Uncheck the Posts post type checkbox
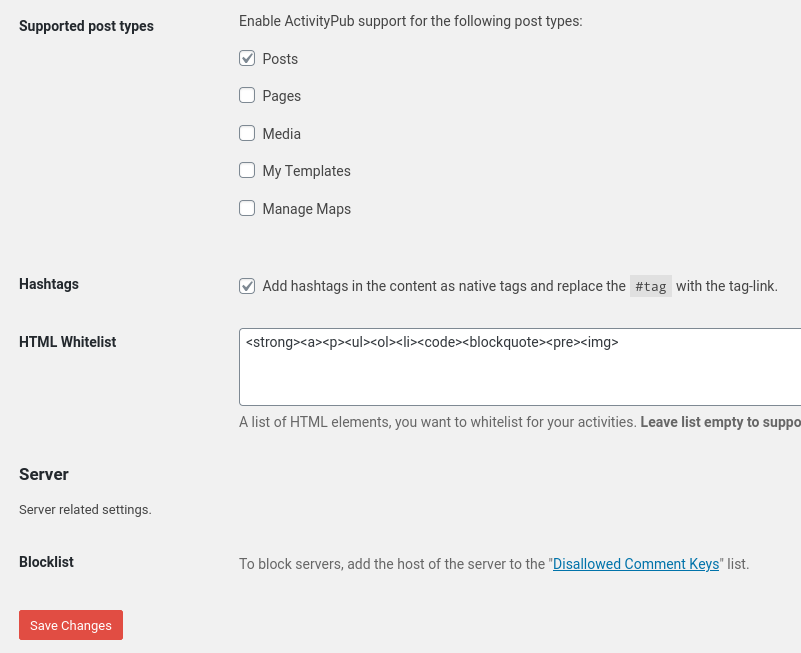 point(247,58)
